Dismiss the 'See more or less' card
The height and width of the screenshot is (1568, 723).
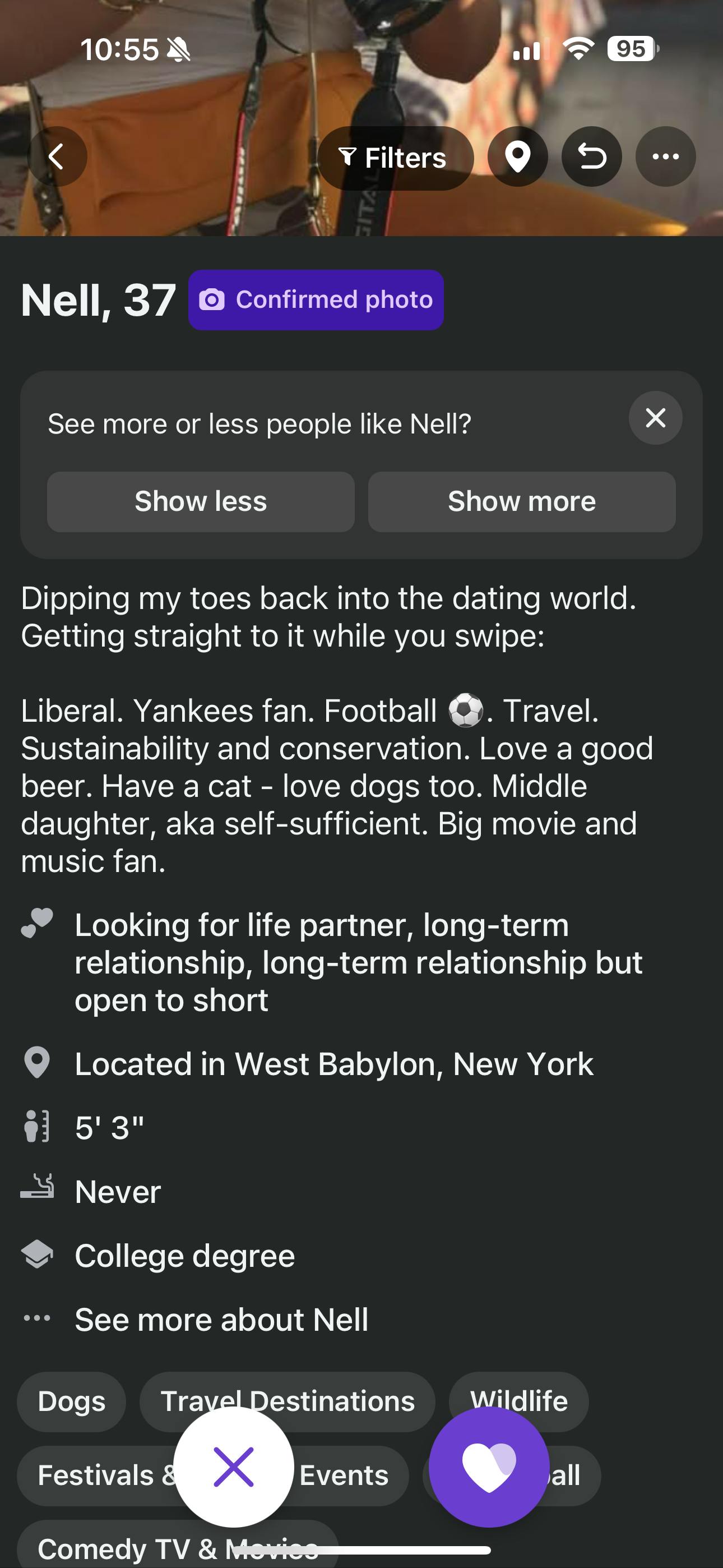[x=655, y=418]
